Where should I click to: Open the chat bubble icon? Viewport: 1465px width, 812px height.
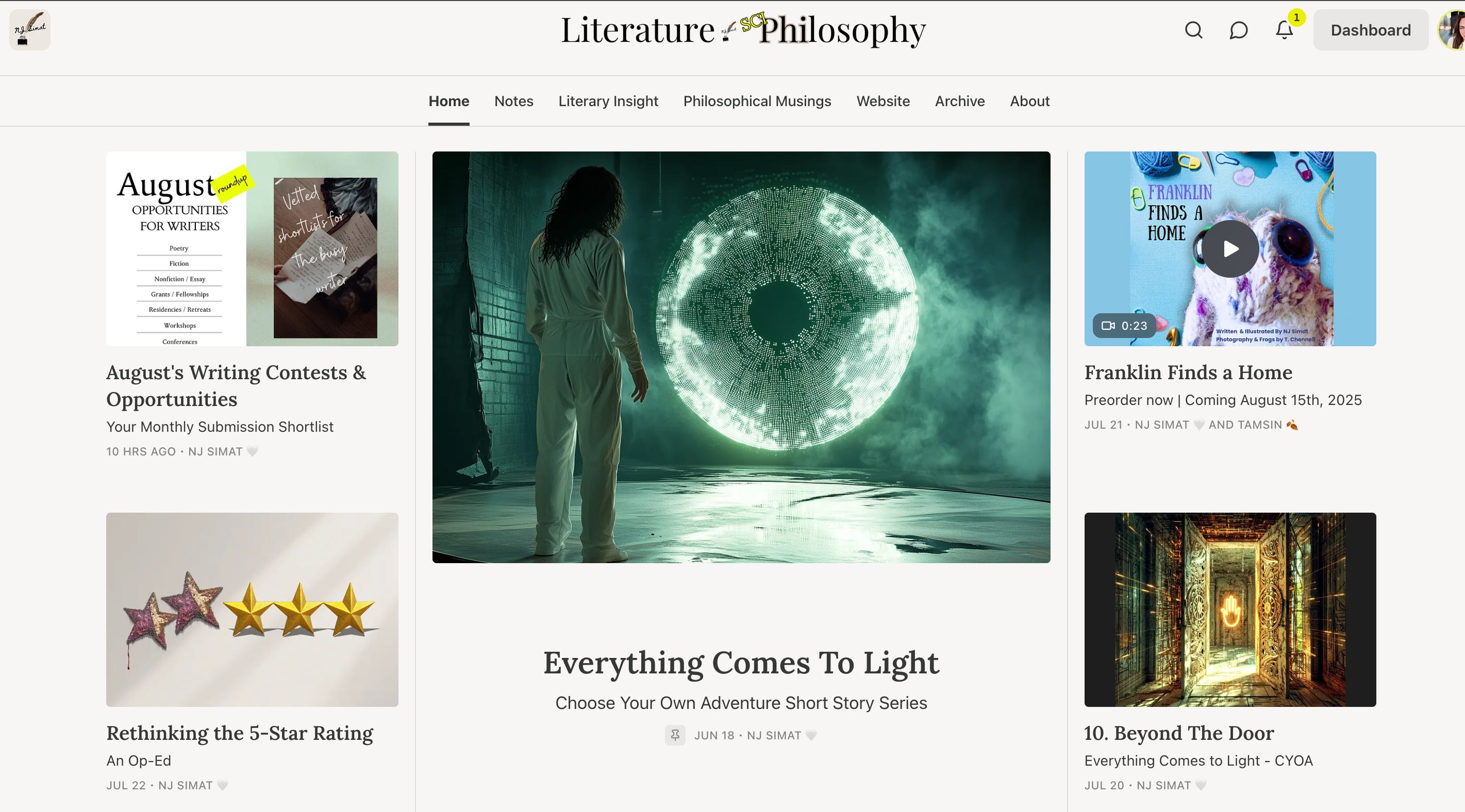click(1239, 30)
